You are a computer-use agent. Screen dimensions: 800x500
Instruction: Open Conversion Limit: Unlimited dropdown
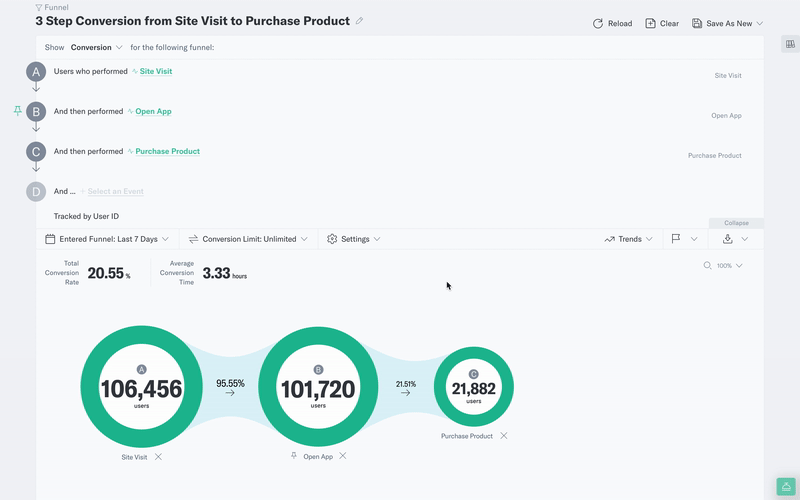[x=248, y=239]
